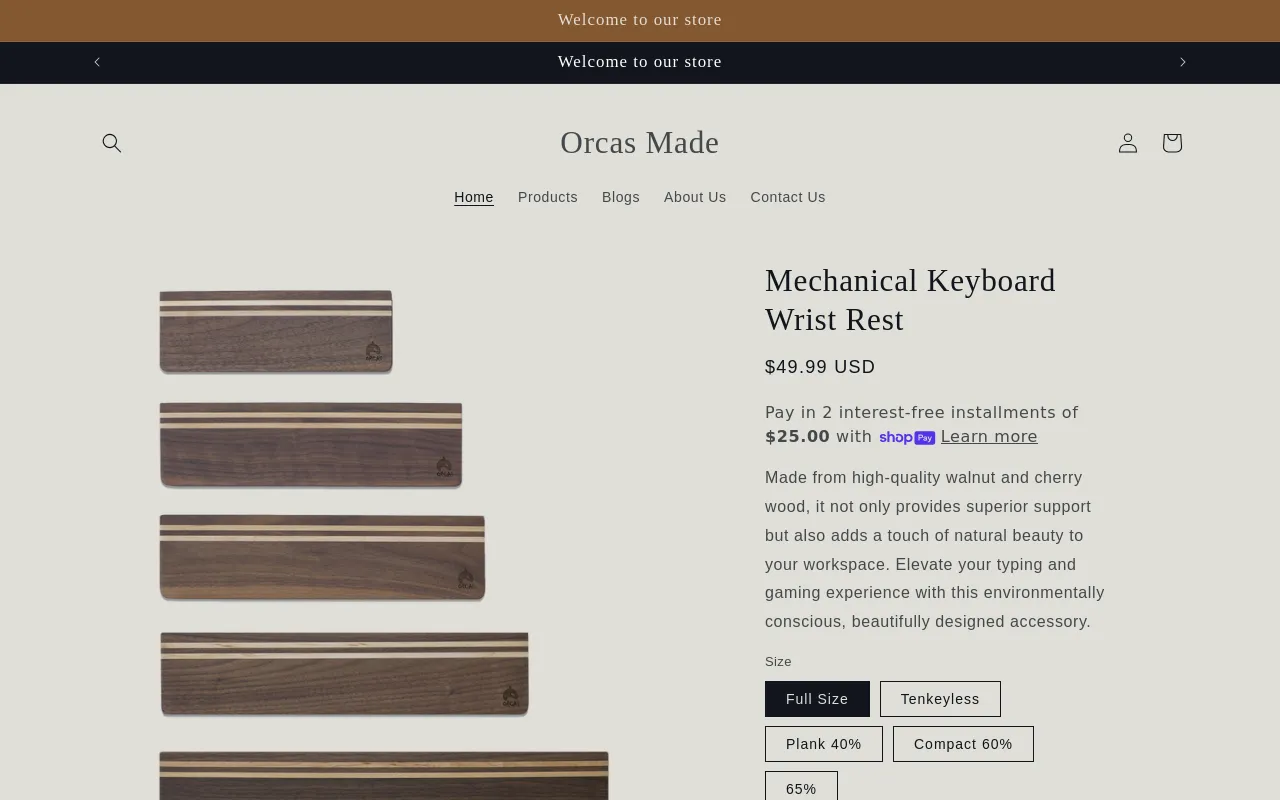1280x800 pixels.
Task: Advance to next announcement with right chevron
Action: pyautogui.click(x=1183, y=62)
